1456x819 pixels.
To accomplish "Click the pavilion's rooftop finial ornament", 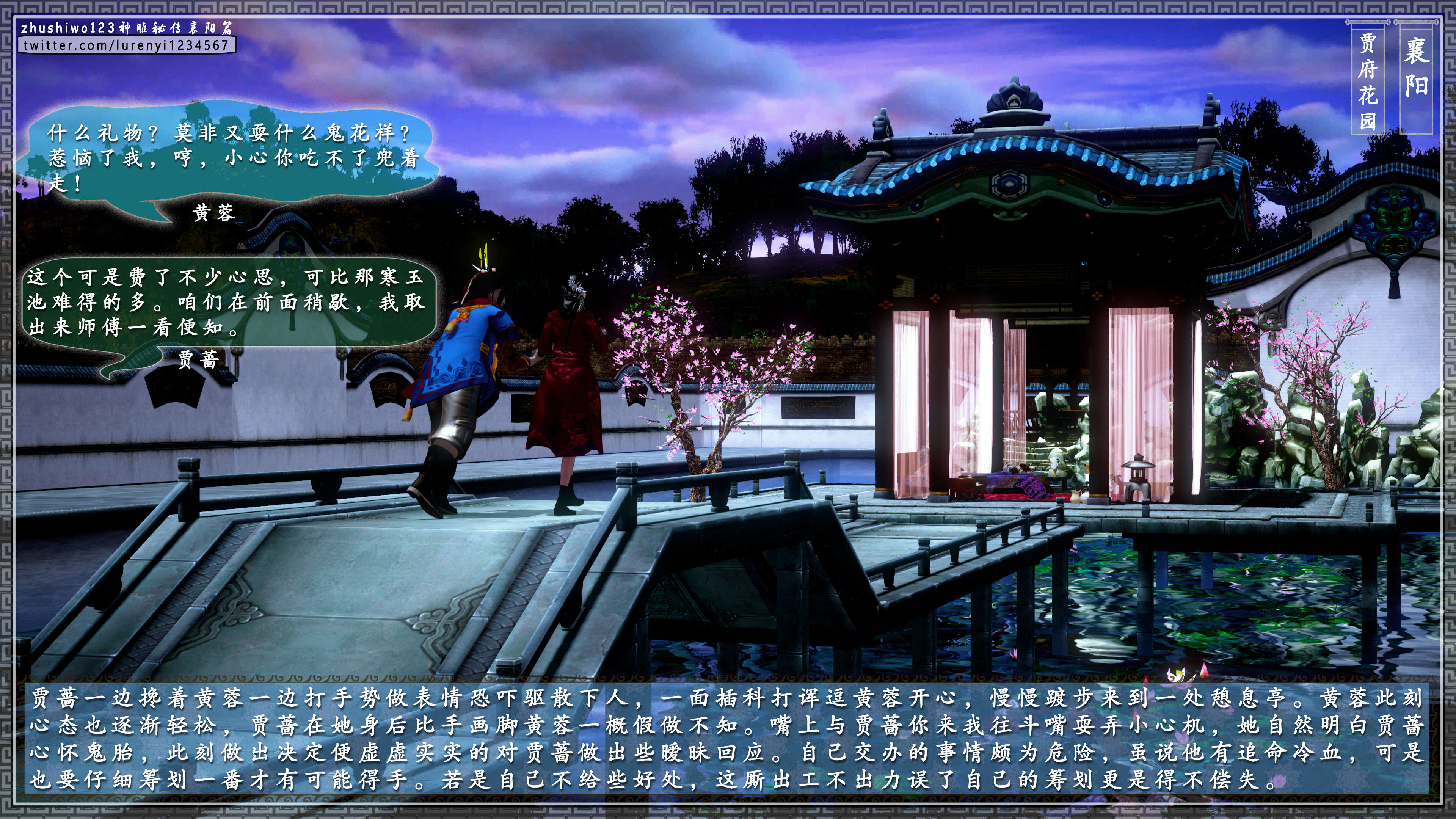I will click(x=1015, y=97).
